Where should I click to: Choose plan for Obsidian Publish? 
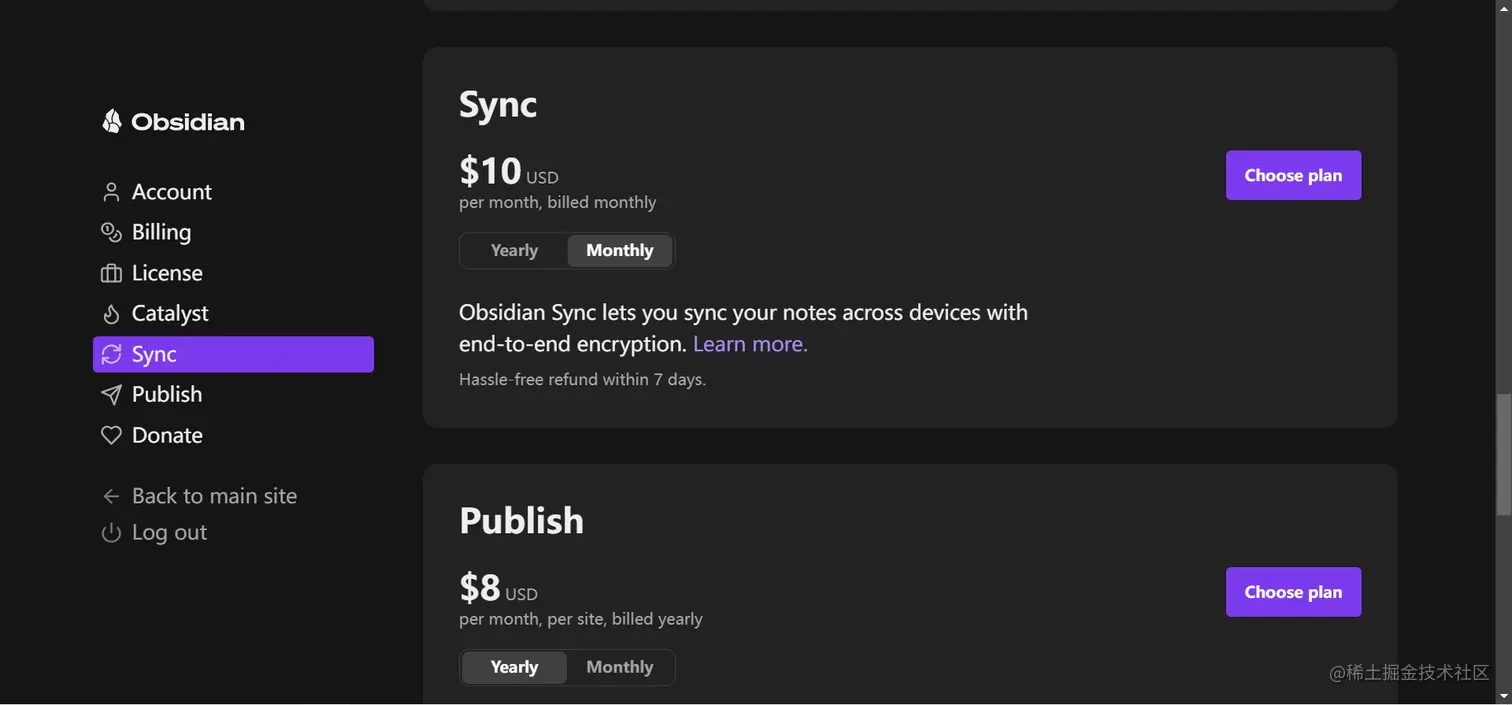click(1293, 592)
